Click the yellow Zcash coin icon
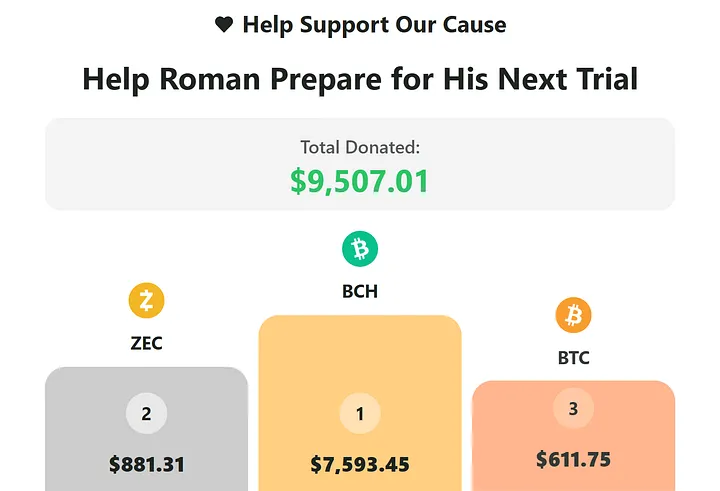This screenshot has width=720, height=491. (146, 300)
